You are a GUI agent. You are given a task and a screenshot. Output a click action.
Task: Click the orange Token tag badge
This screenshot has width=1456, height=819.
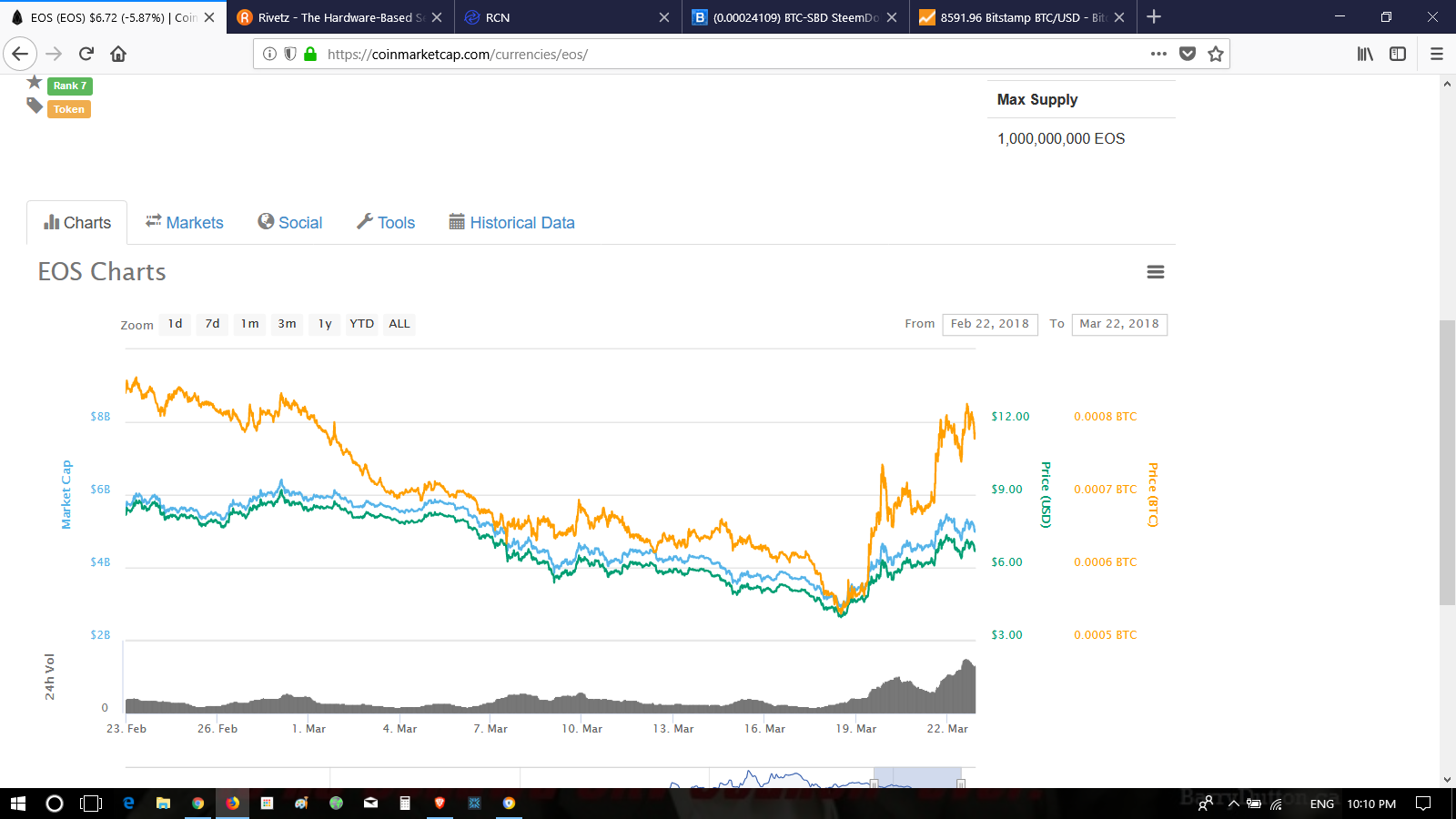coord(69,109)
